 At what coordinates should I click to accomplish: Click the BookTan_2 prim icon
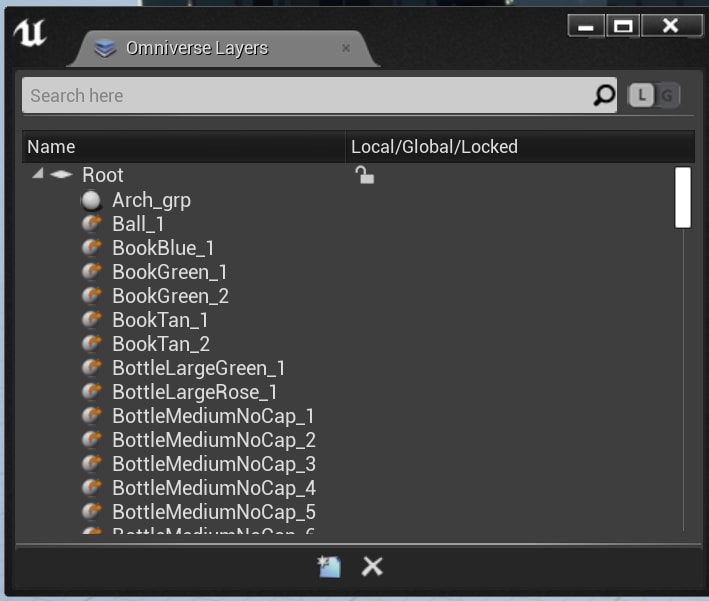click(92, 344)
